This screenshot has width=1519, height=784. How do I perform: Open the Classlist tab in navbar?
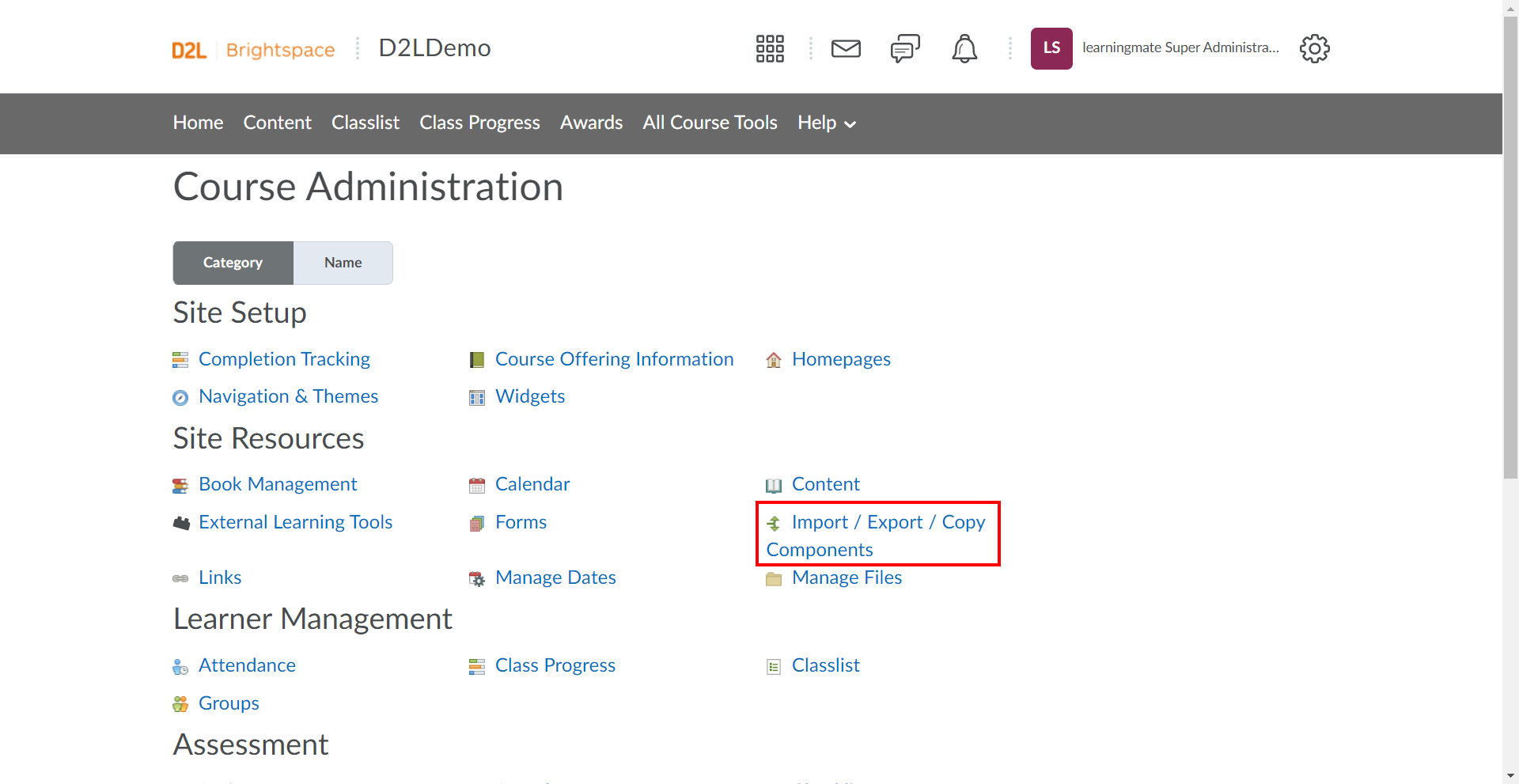(366, 123)
